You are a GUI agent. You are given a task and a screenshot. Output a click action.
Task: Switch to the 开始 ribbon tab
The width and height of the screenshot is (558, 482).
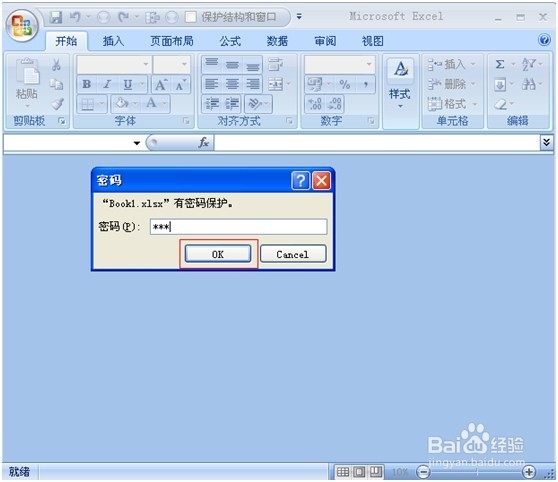pyautogui.click(x=66, y=41)
